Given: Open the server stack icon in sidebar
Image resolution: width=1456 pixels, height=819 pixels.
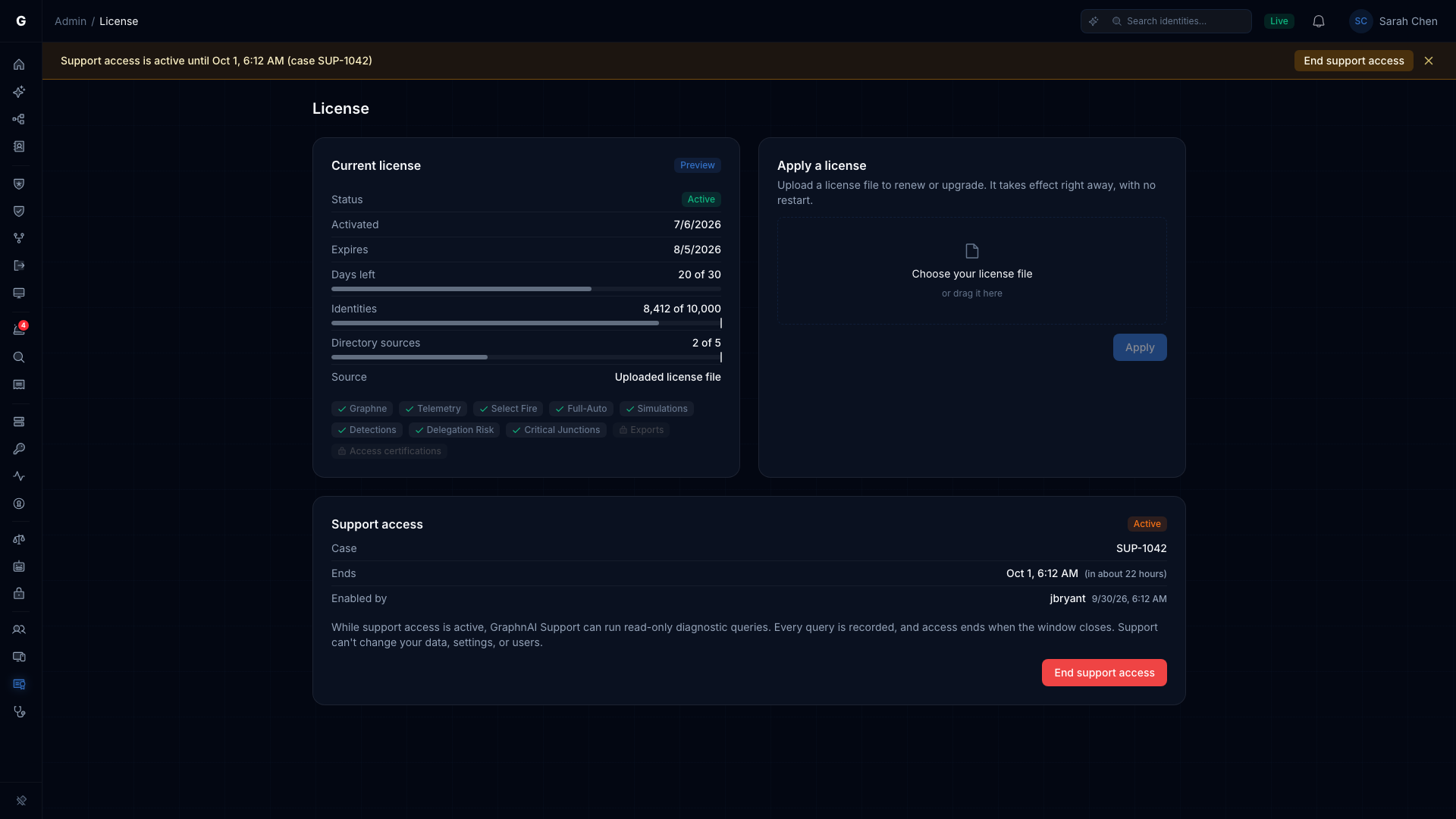Looking at the screenshot, I should 19,422.
